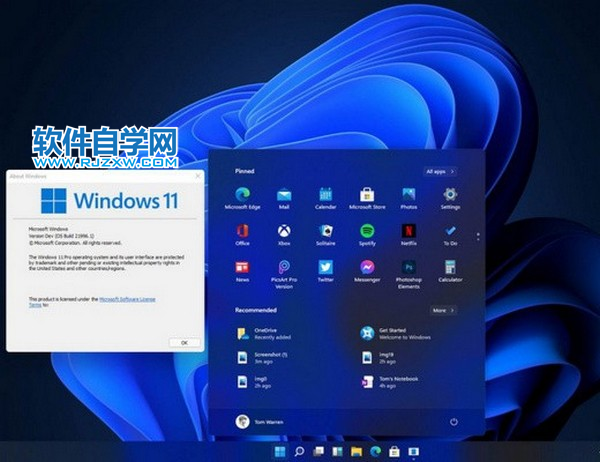Open the News pinned app

click(242, 271)
